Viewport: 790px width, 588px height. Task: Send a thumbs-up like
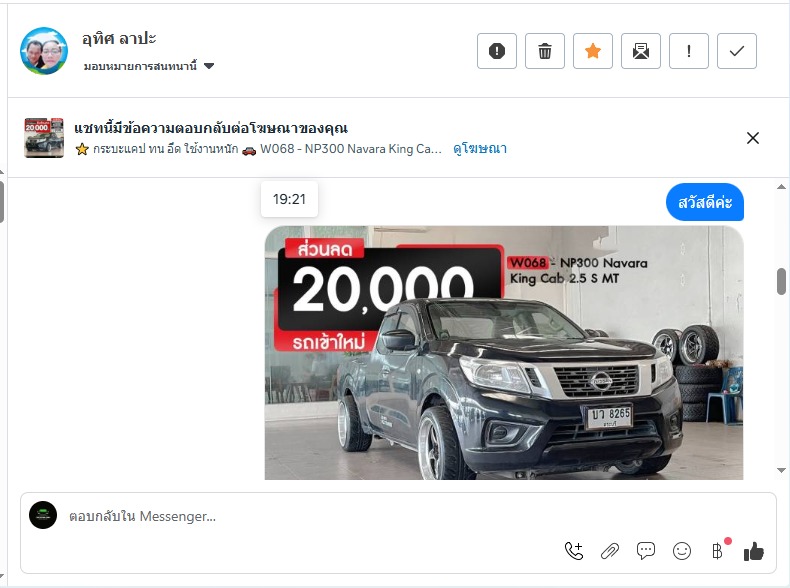click(754, 552)
